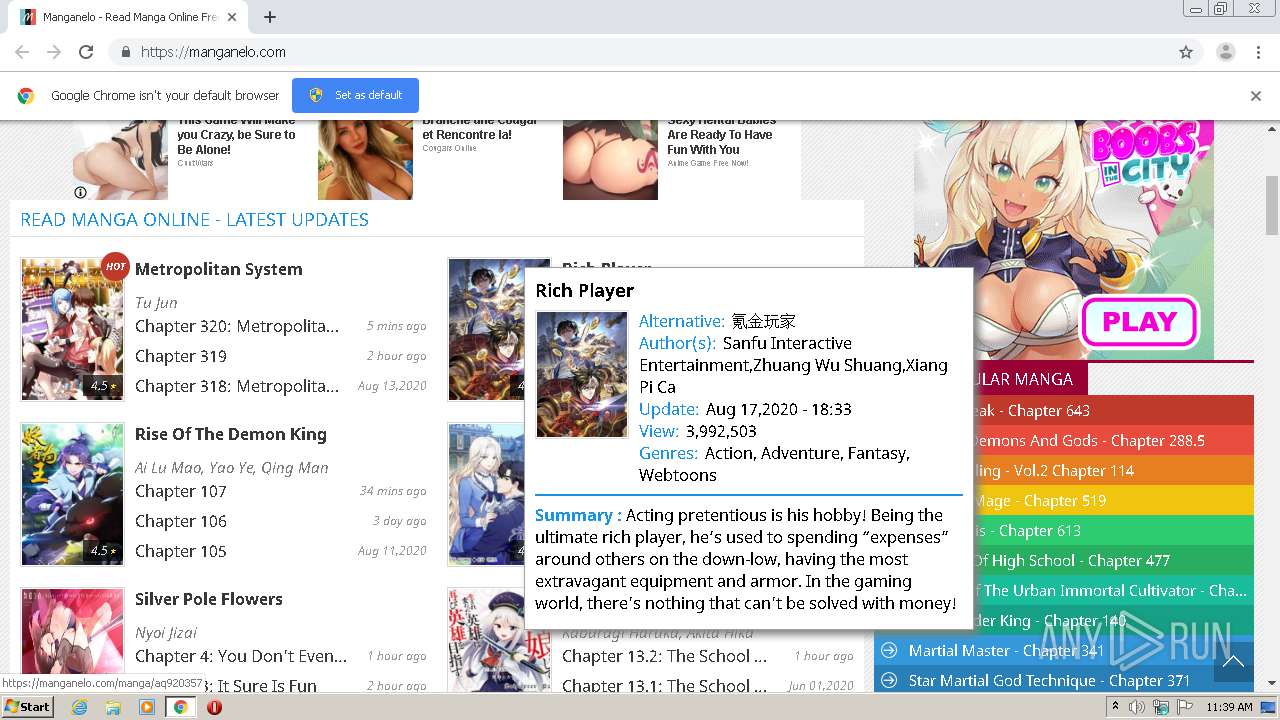Click arrow icon beside Martial Master
The image size is (1280, 720).
coord(888,651)
